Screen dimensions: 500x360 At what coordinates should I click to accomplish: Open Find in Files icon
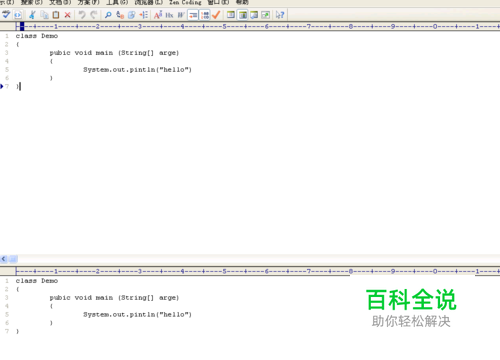coord(132,15)
